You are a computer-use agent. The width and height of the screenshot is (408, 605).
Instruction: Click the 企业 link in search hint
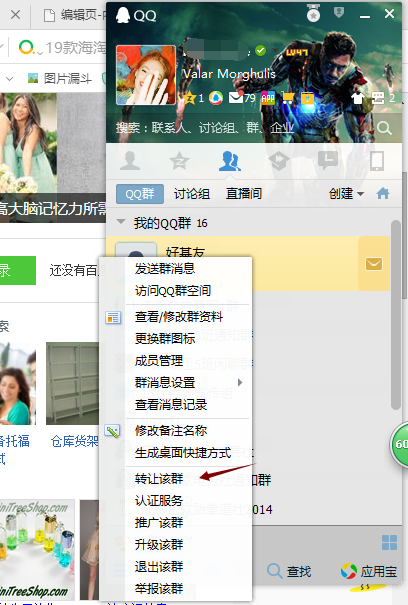(x=282, y=128)
